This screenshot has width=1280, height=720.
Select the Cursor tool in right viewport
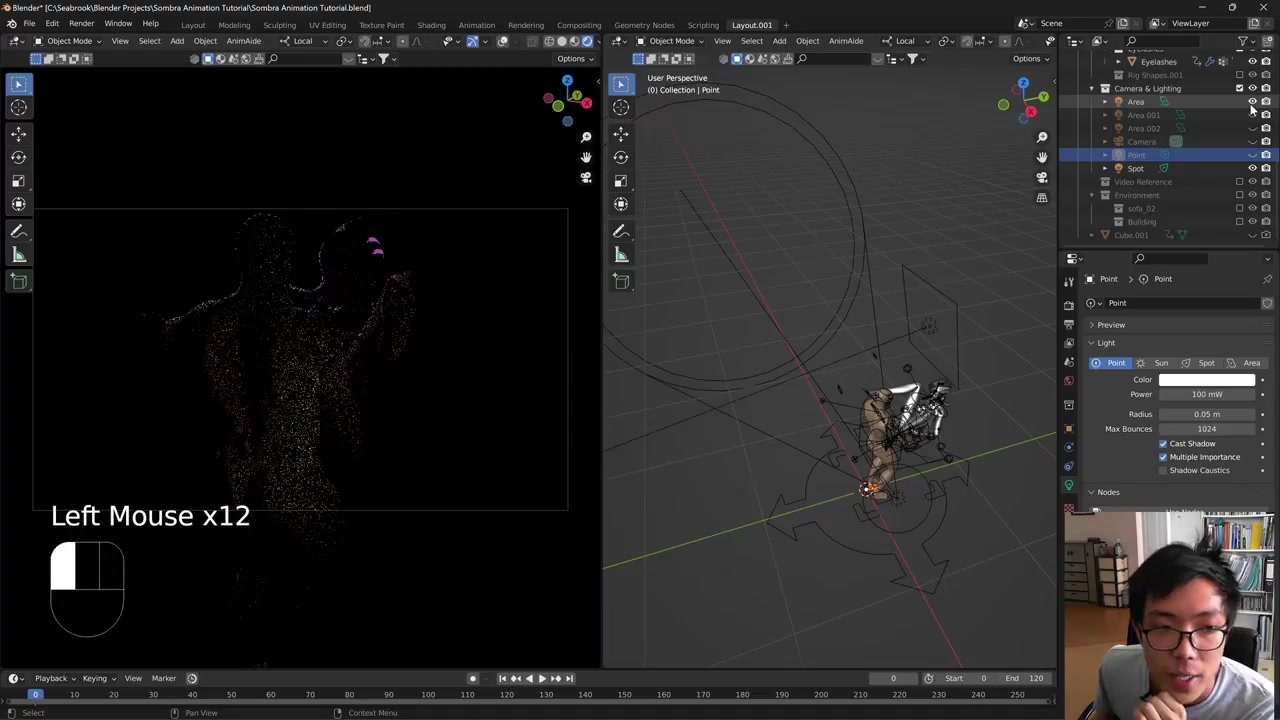tap(620, 108)
